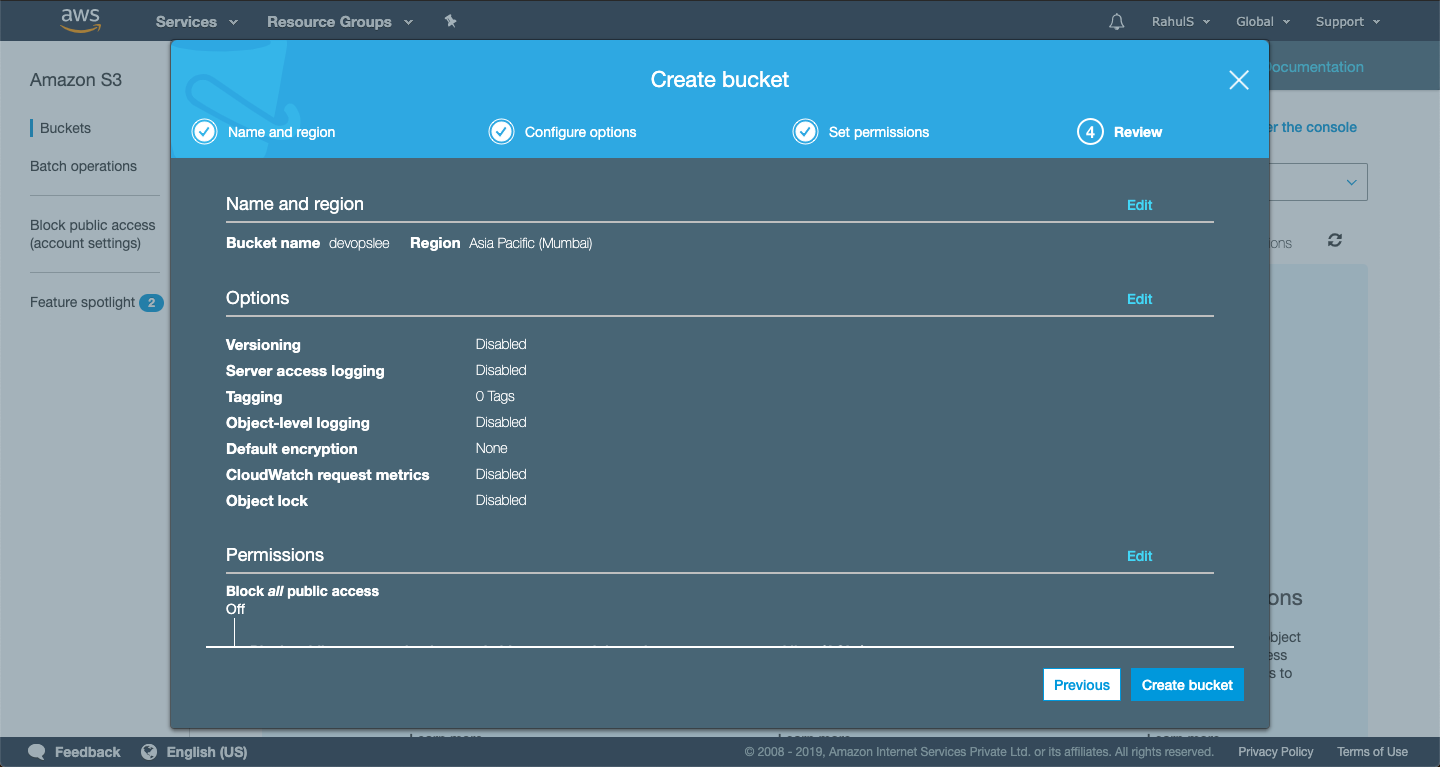The image size is (1440, 767).
Task: Click the Feedback speech bubble icon
Action: coord(37,751)
